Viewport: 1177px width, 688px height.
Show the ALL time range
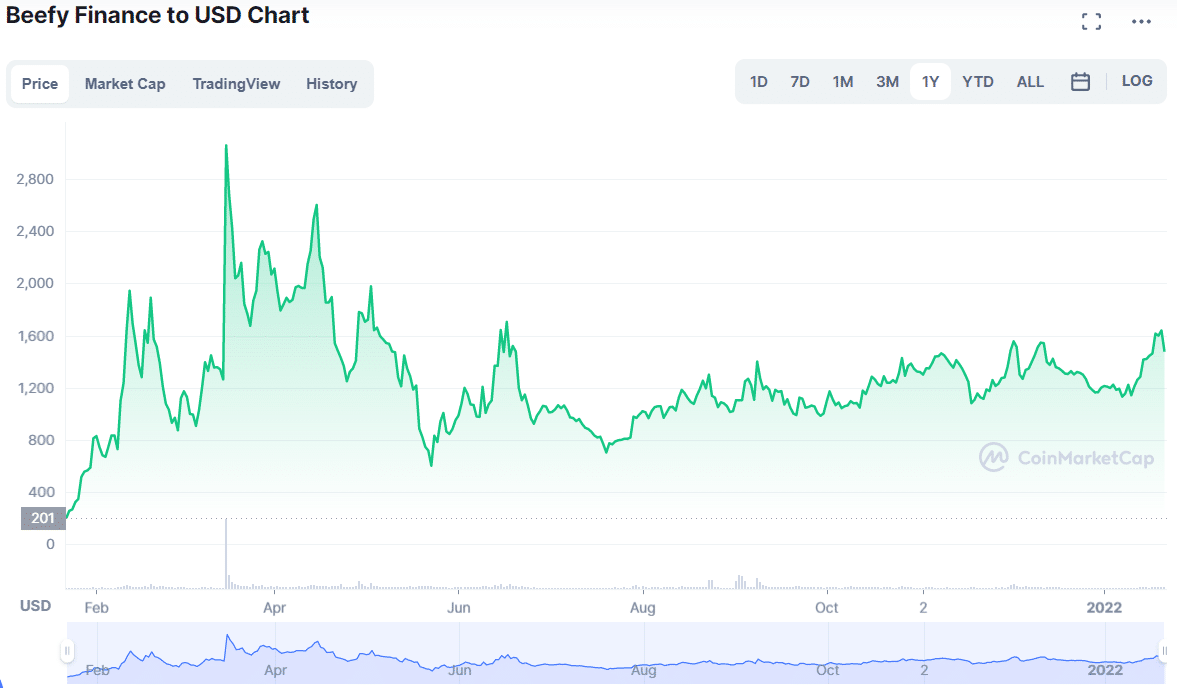click(x=1030, y=82)
